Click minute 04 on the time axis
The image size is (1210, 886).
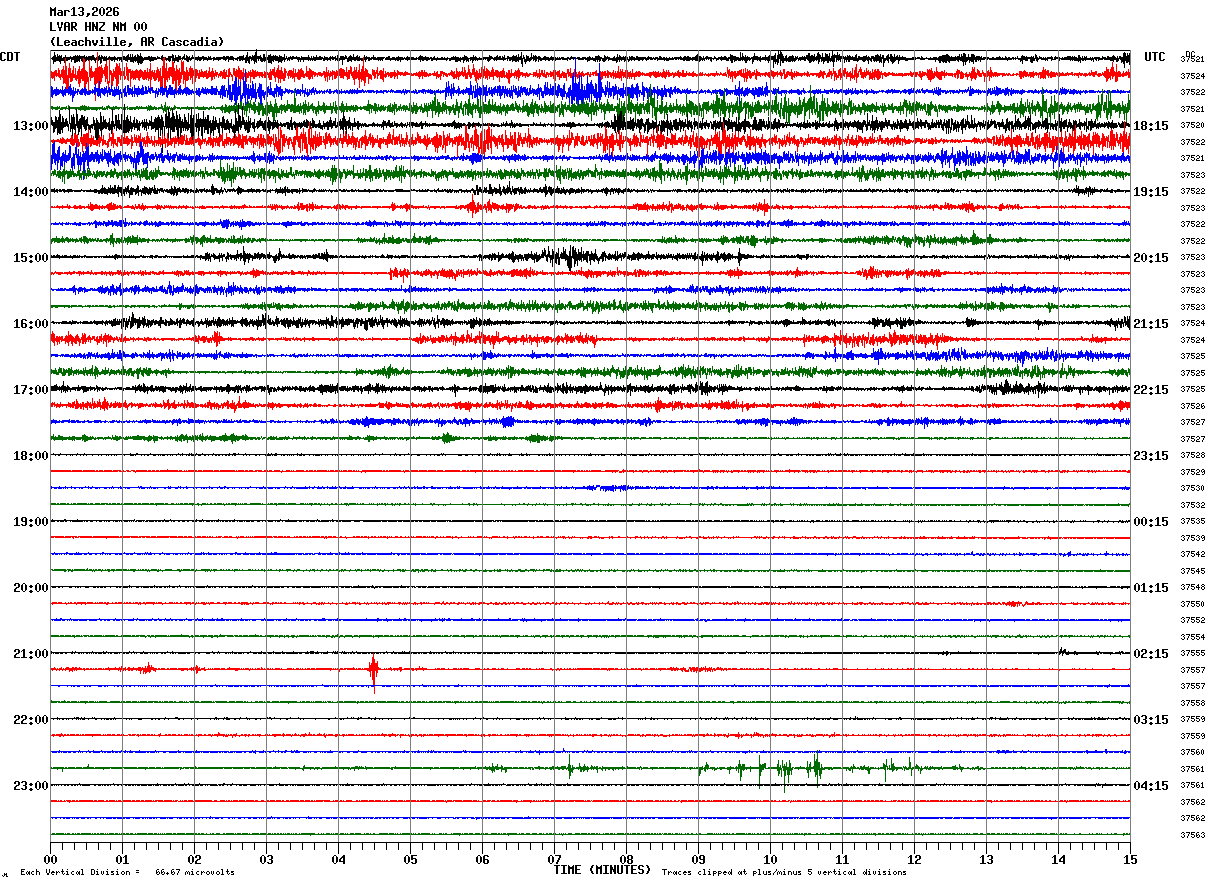(x=338, y=860)
